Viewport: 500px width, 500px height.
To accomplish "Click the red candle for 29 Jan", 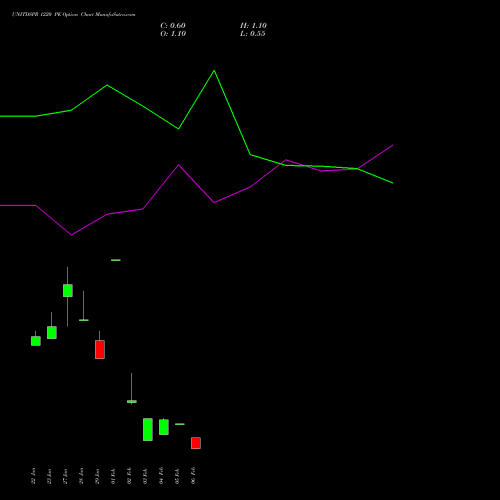I will pyautogui.click(x=100, y=349).
